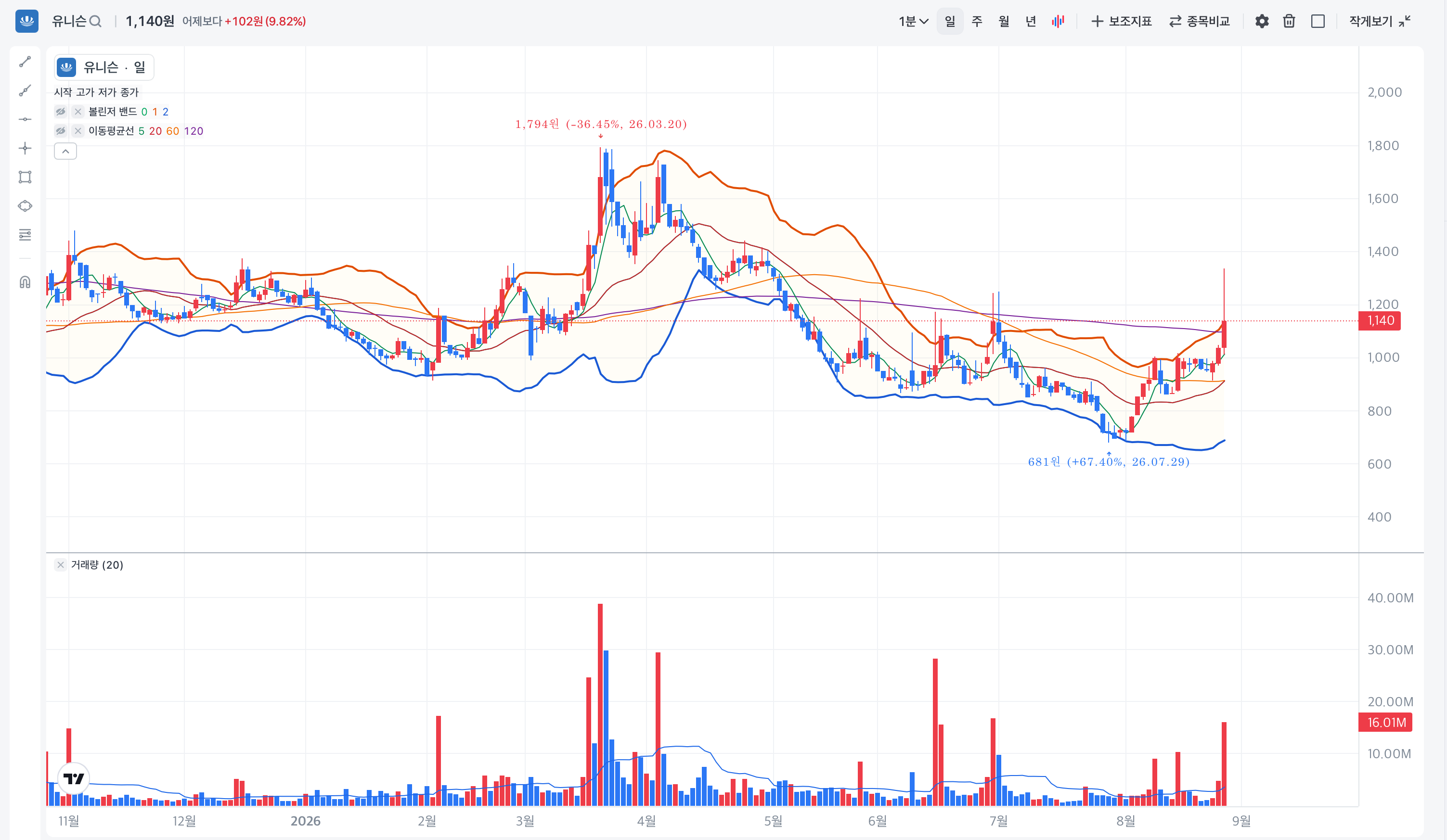Image resolution: width=1447 pixels, height=840 pixels.
Task: Click the 유니슨 logo in header
Action: tap(26, 21)
